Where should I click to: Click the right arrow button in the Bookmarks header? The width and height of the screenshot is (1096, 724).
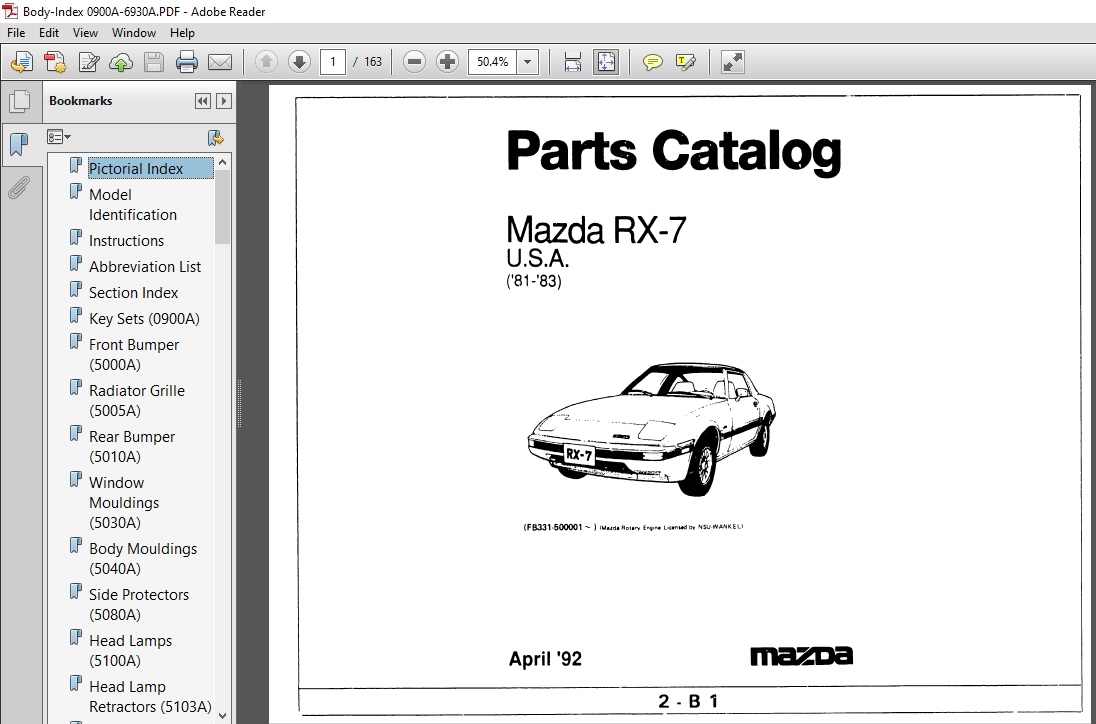tap(224, 101)
